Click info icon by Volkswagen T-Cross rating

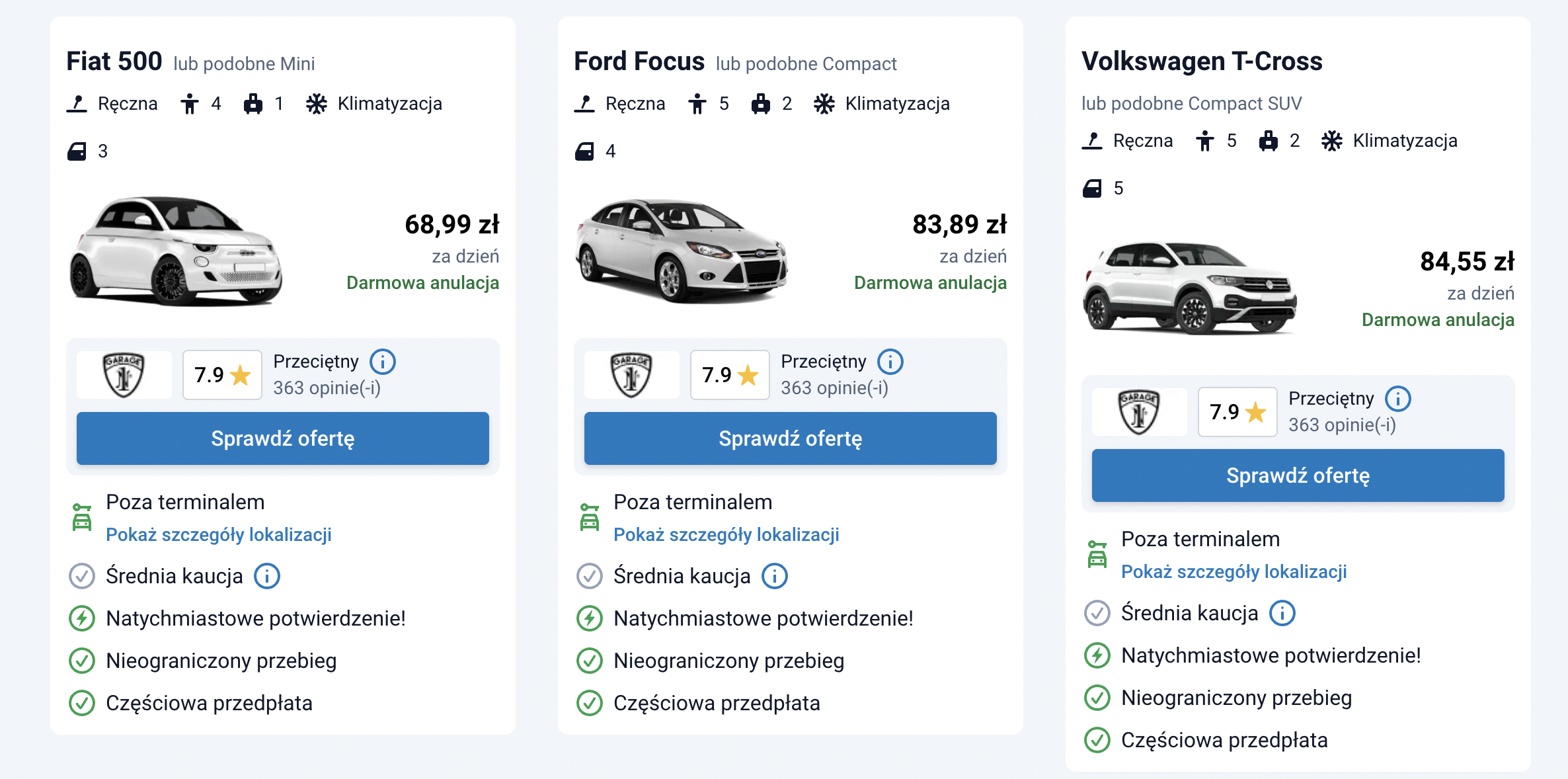[x=1398, y=399]
